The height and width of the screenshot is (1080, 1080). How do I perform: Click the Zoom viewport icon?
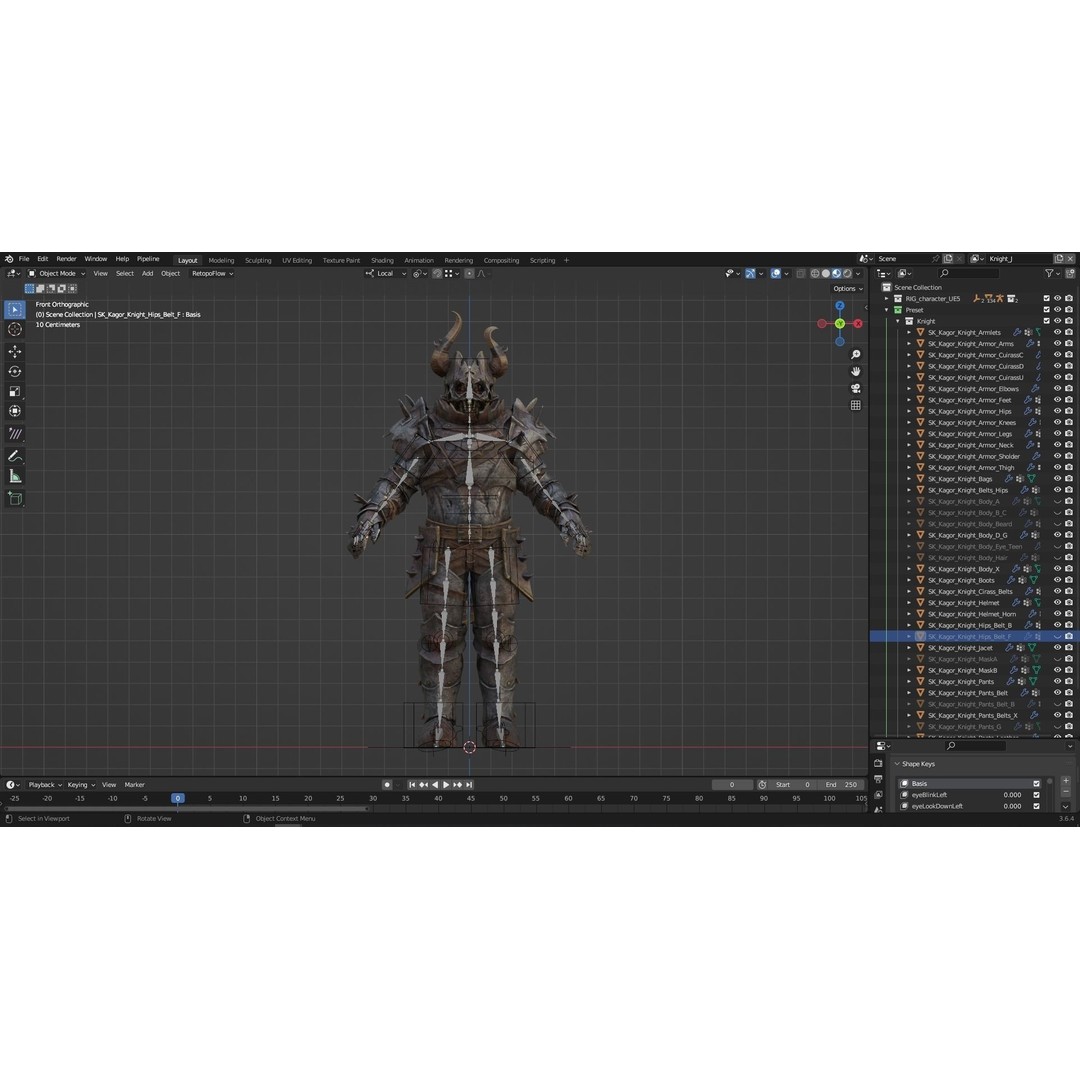(x=855, y=355)
